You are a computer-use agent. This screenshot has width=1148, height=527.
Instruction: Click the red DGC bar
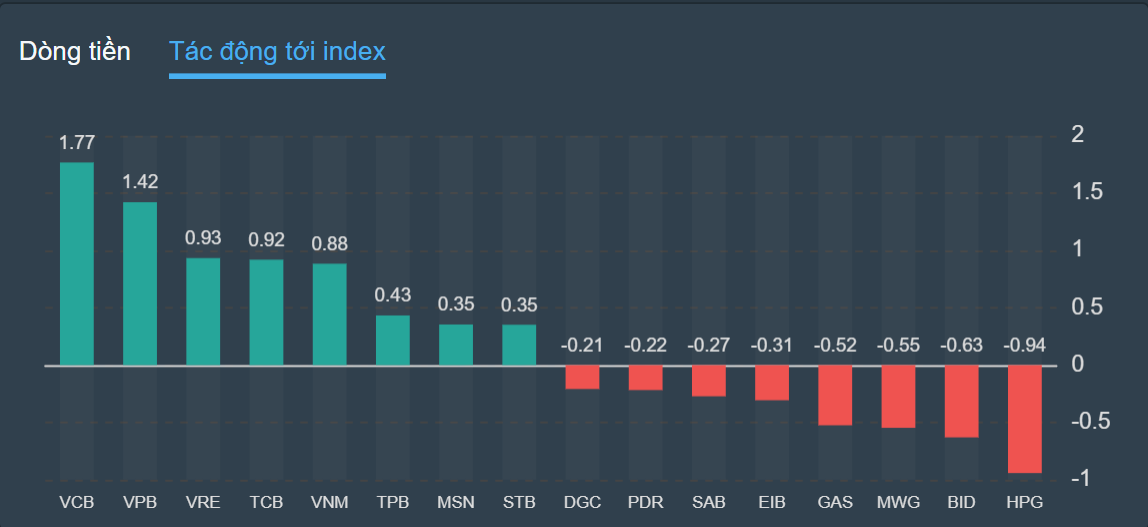[582, 378]
